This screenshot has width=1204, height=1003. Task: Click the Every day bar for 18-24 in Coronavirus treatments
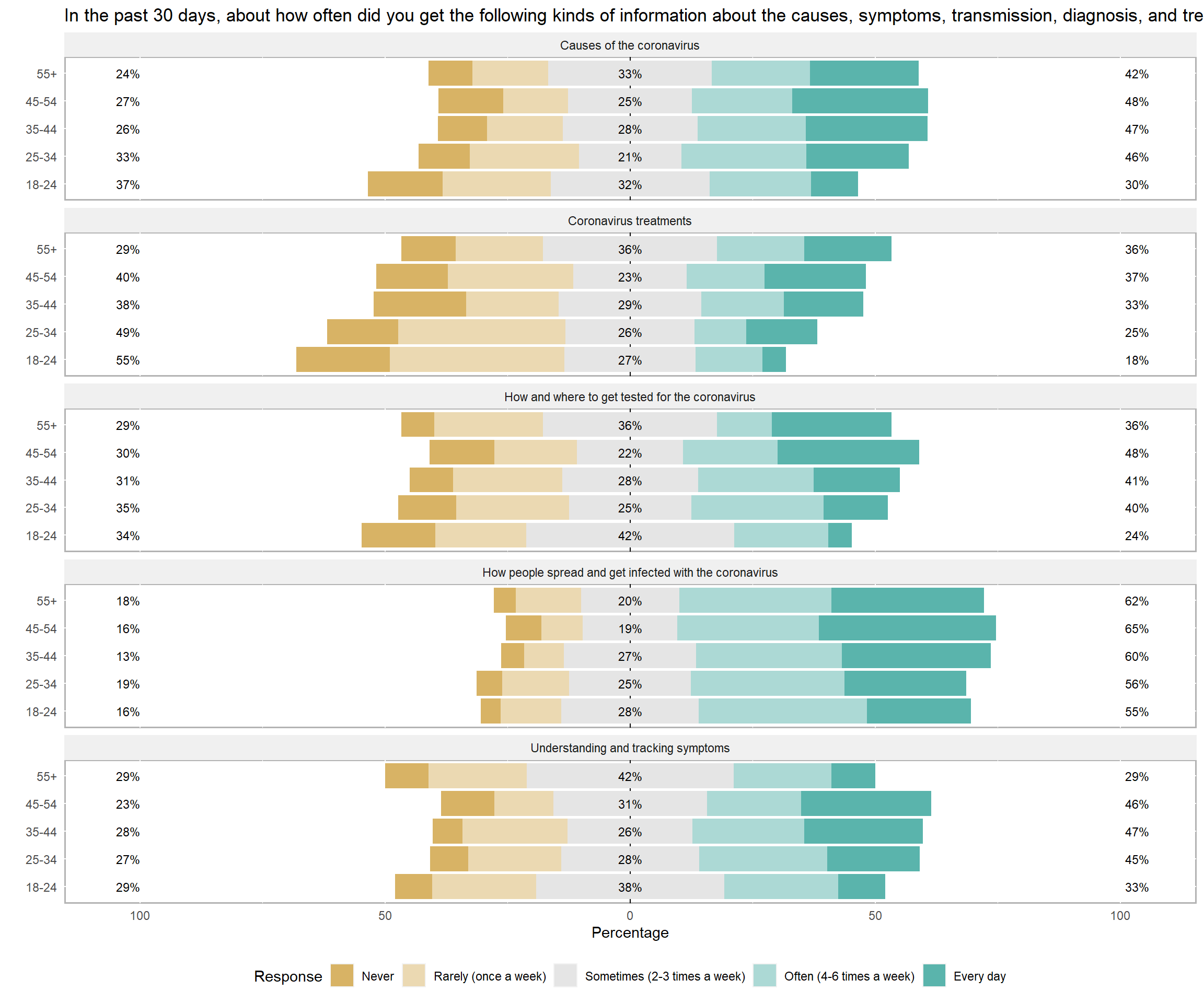[x=774, y=360]
